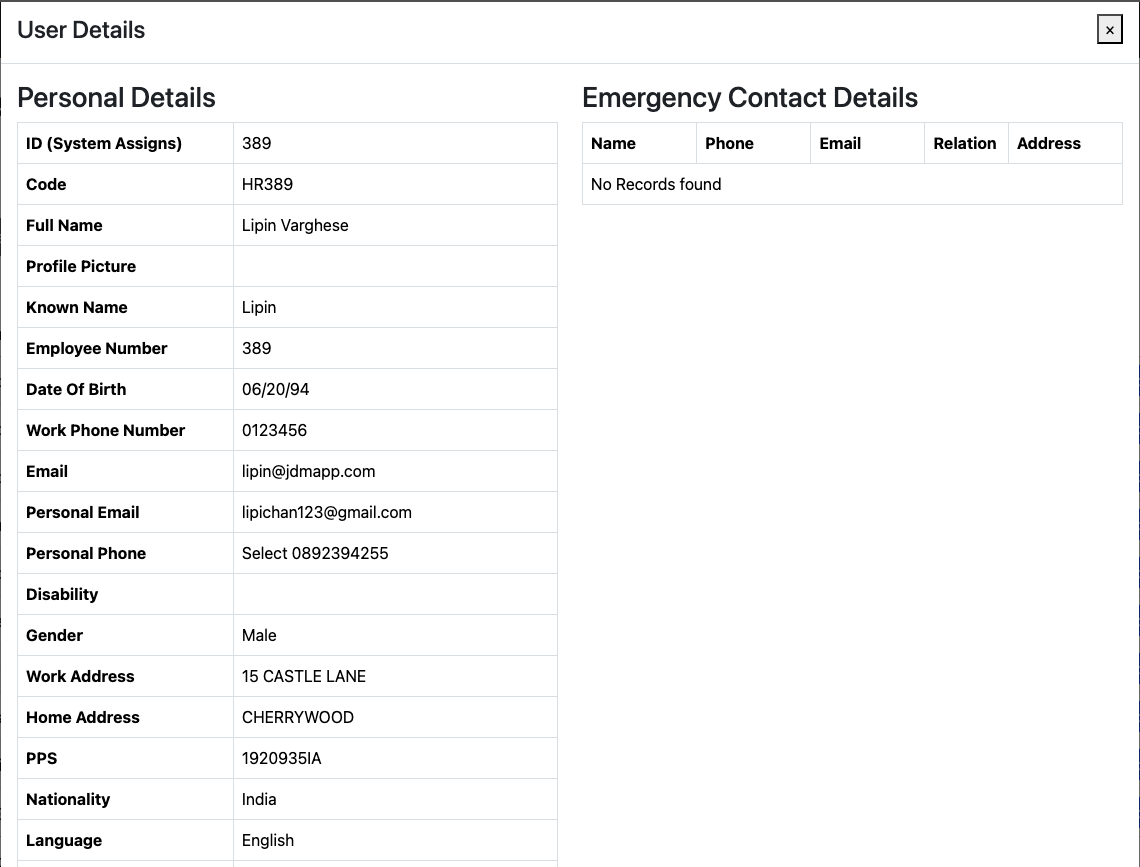Image resolution: width=1140 pixels, height=867 pixels.
Task: Click the Address column header
Action: pyautogui.click(x=1048, y=143)
